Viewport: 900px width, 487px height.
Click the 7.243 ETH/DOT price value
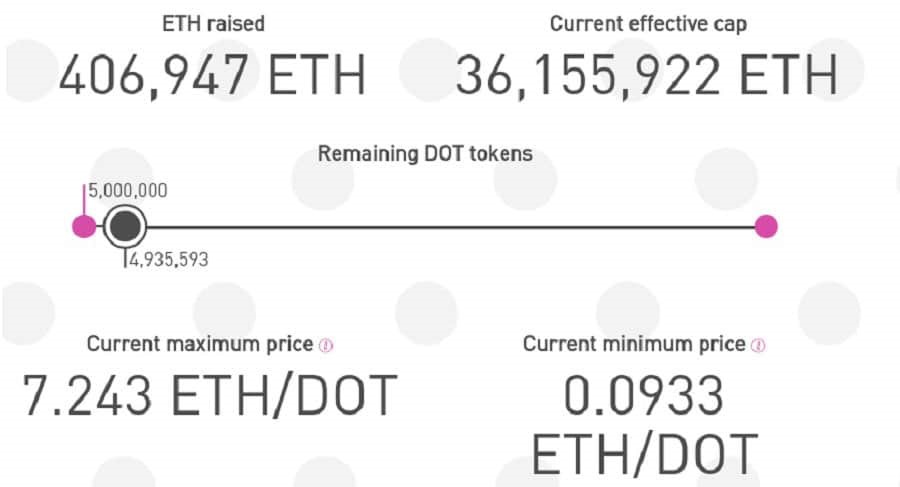click(x=210, y=396)
